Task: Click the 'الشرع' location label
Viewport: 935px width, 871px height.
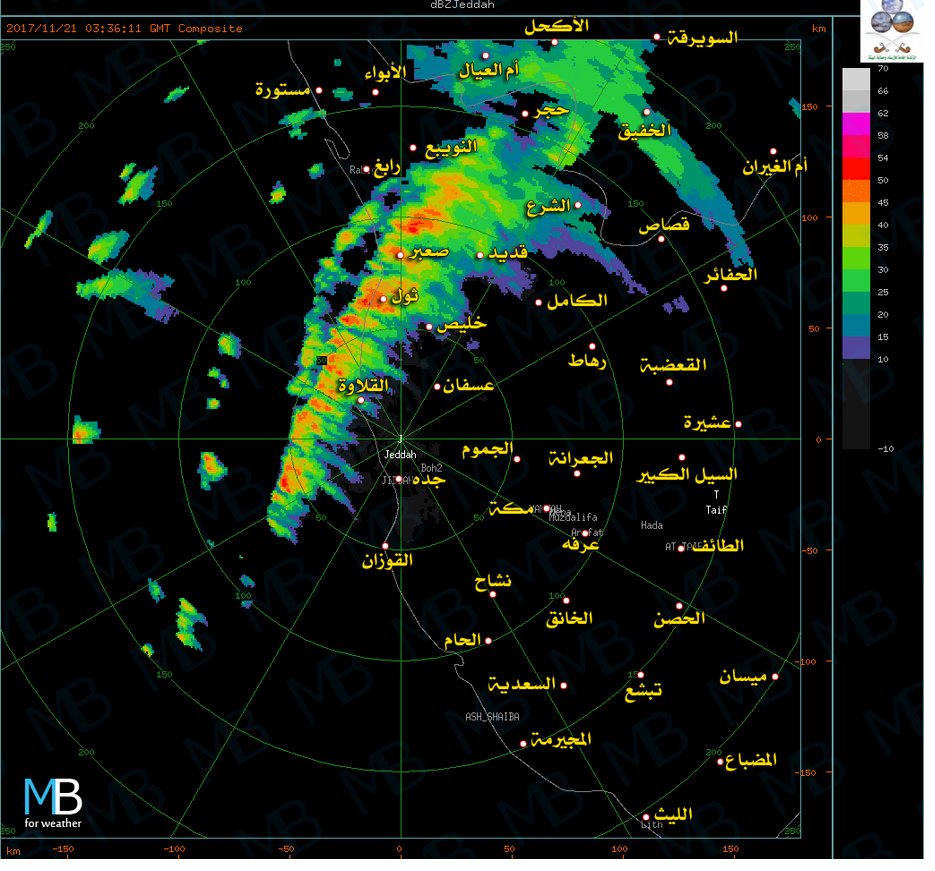Action: click(549, 206)
